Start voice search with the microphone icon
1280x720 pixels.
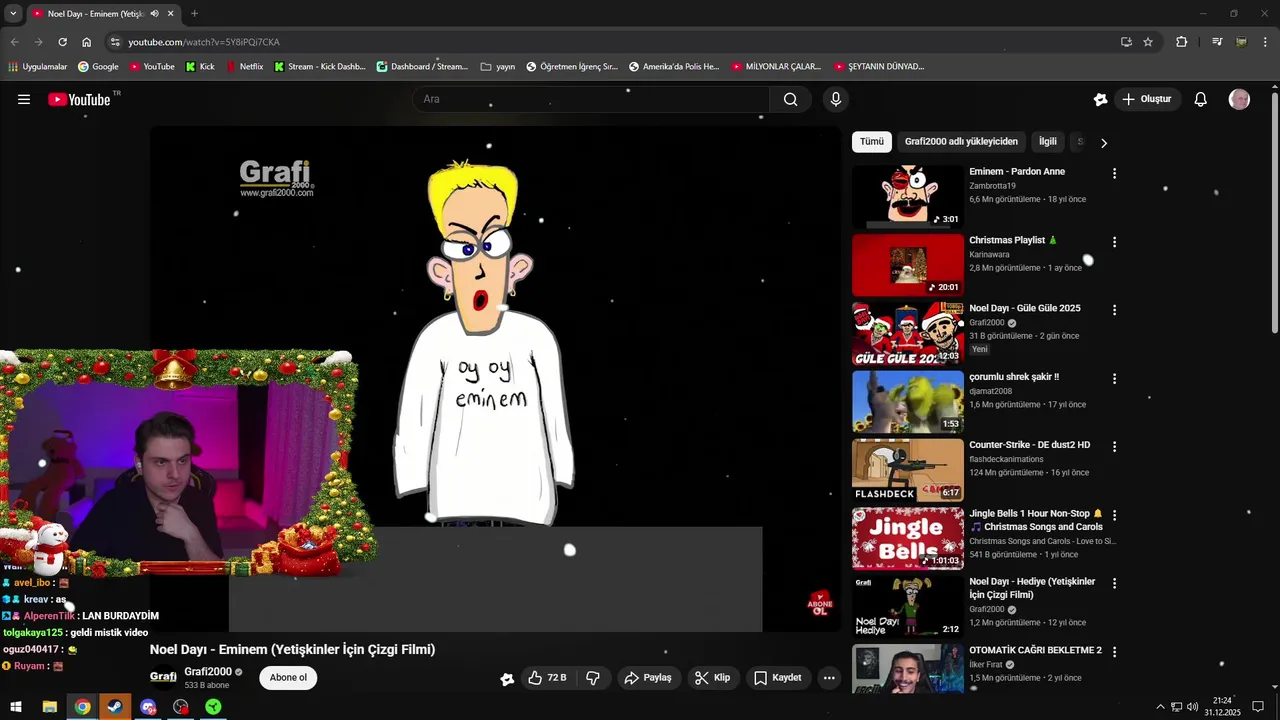click(836, 99)
